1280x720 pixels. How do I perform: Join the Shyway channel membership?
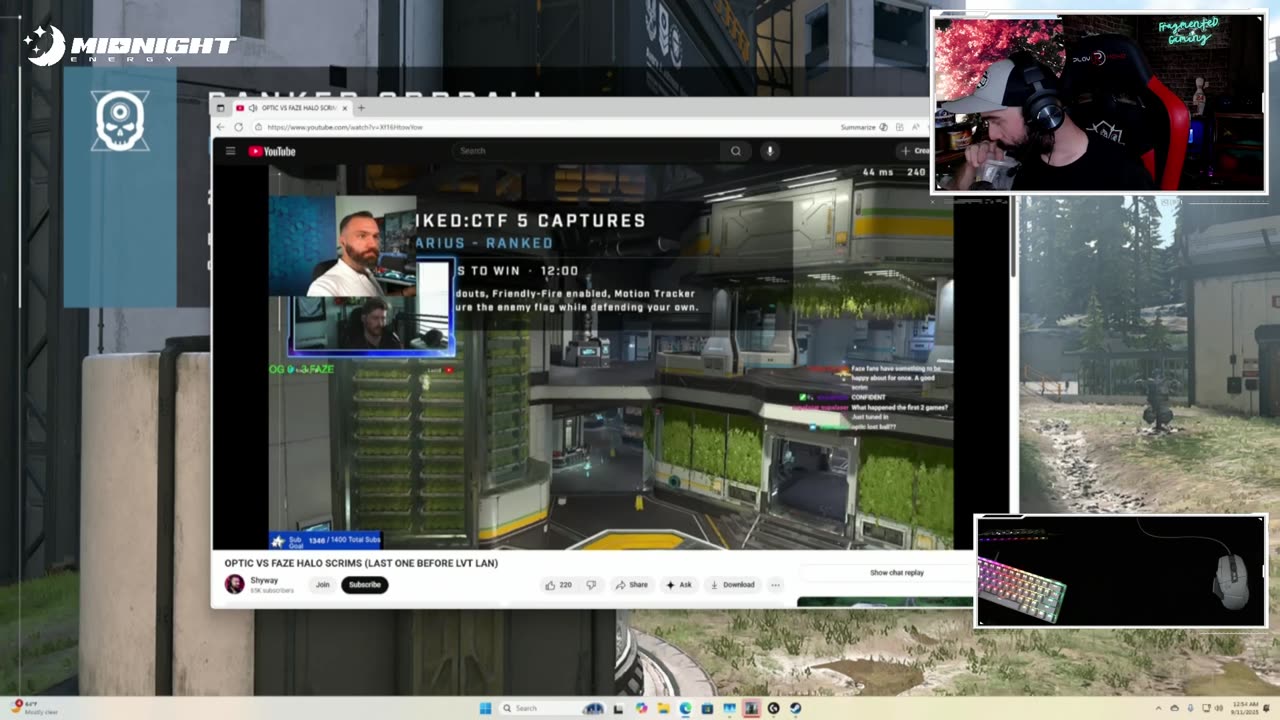(x=323, y=585)
